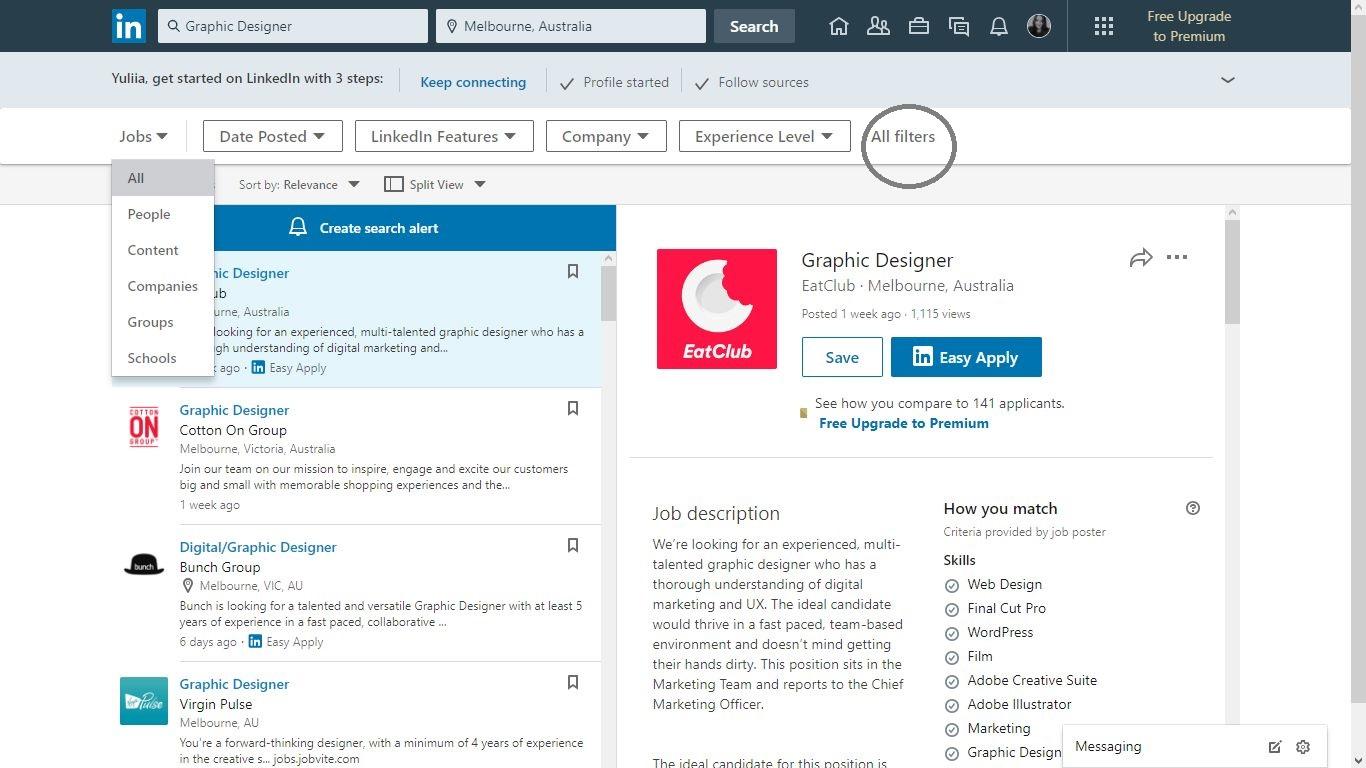Image resolution: width=1366 pixels, height=768 pixels.
Task: Open the LinkedIn Features filter dropdown
Action: 444,136
